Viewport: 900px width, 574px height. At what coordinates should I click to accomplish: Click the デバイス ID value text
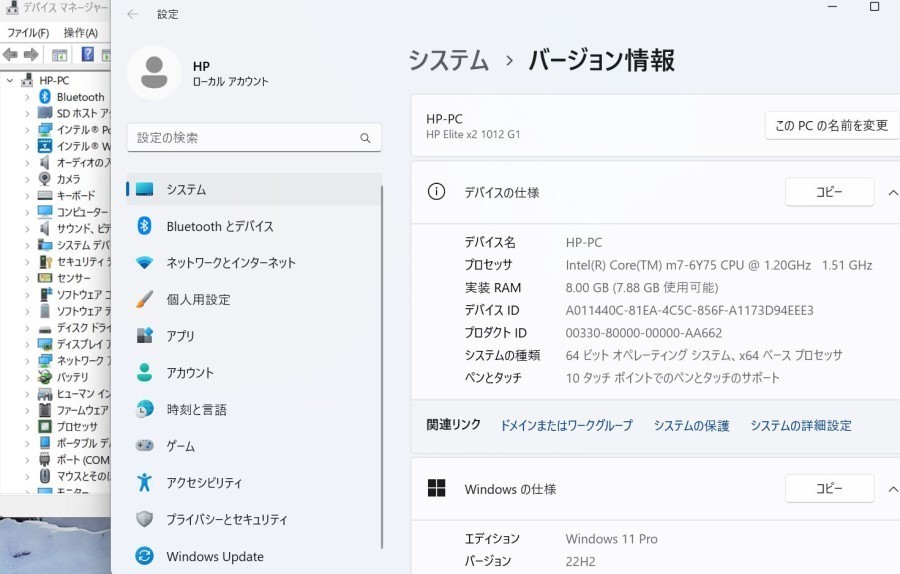[689, 311]
